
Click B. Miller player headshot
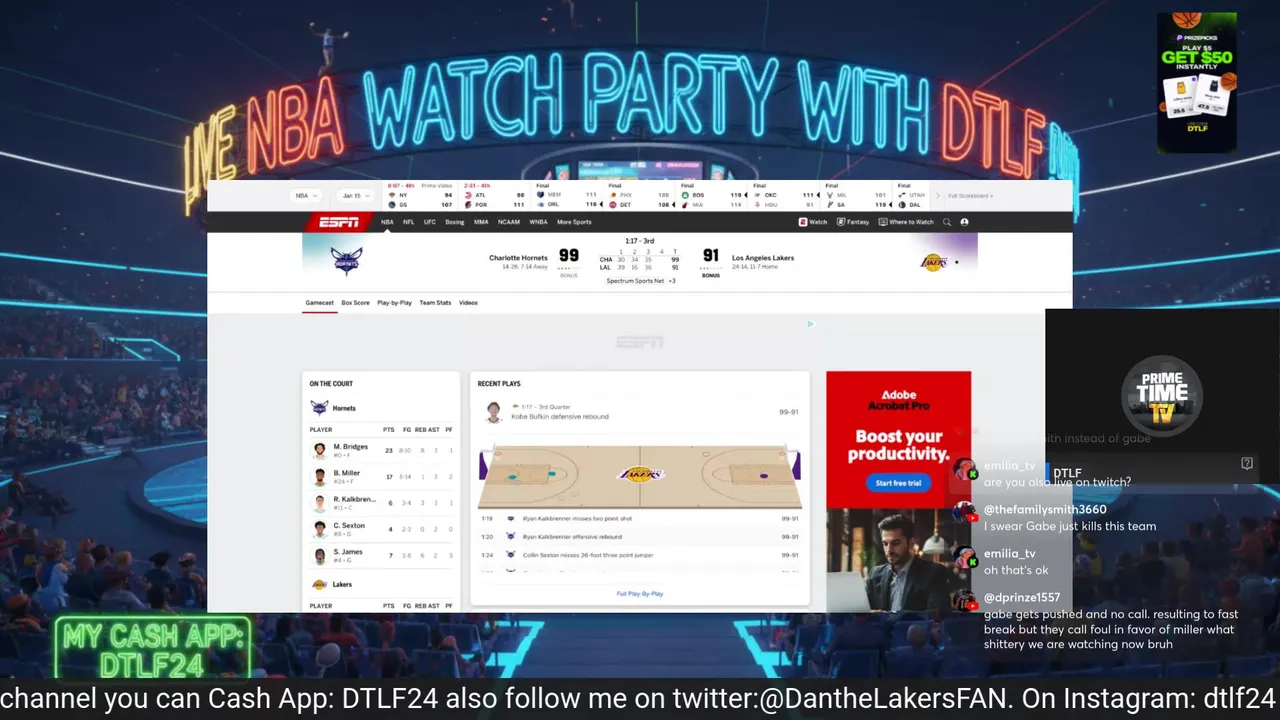319,476
